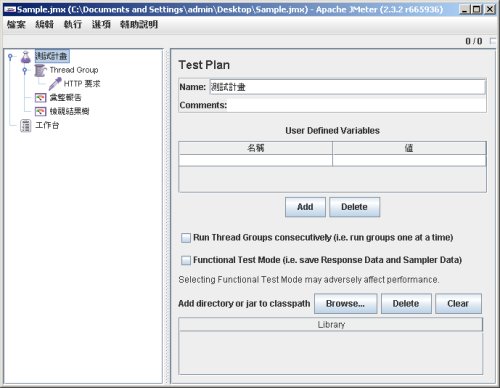The width and height of the screenshot is (500, 388).
Task: Select the Thread Group label in tree
Action: point(74,70)
